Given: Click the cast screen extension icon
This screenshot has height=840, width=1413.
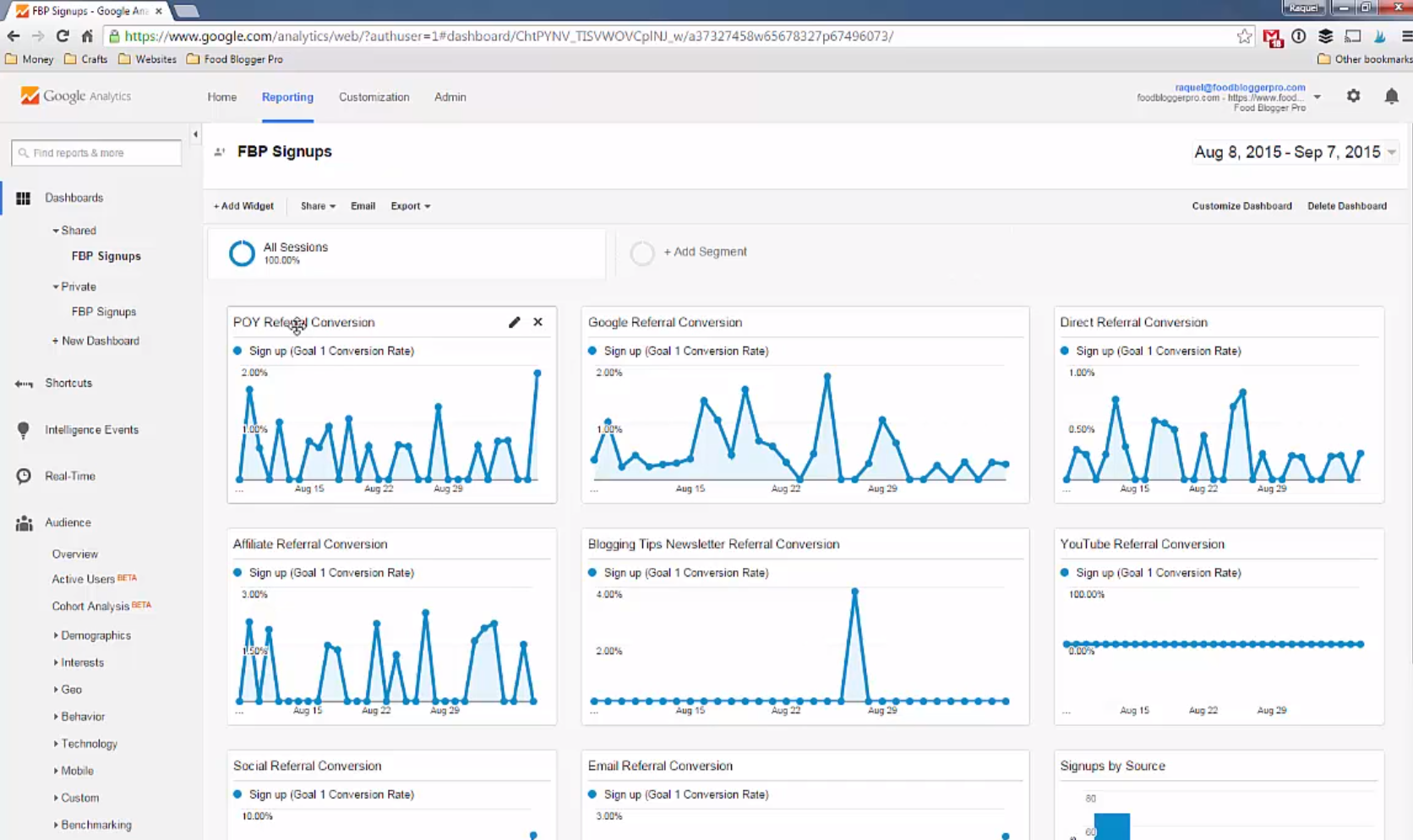Looking at the screenshot, I should (1353, 36).
